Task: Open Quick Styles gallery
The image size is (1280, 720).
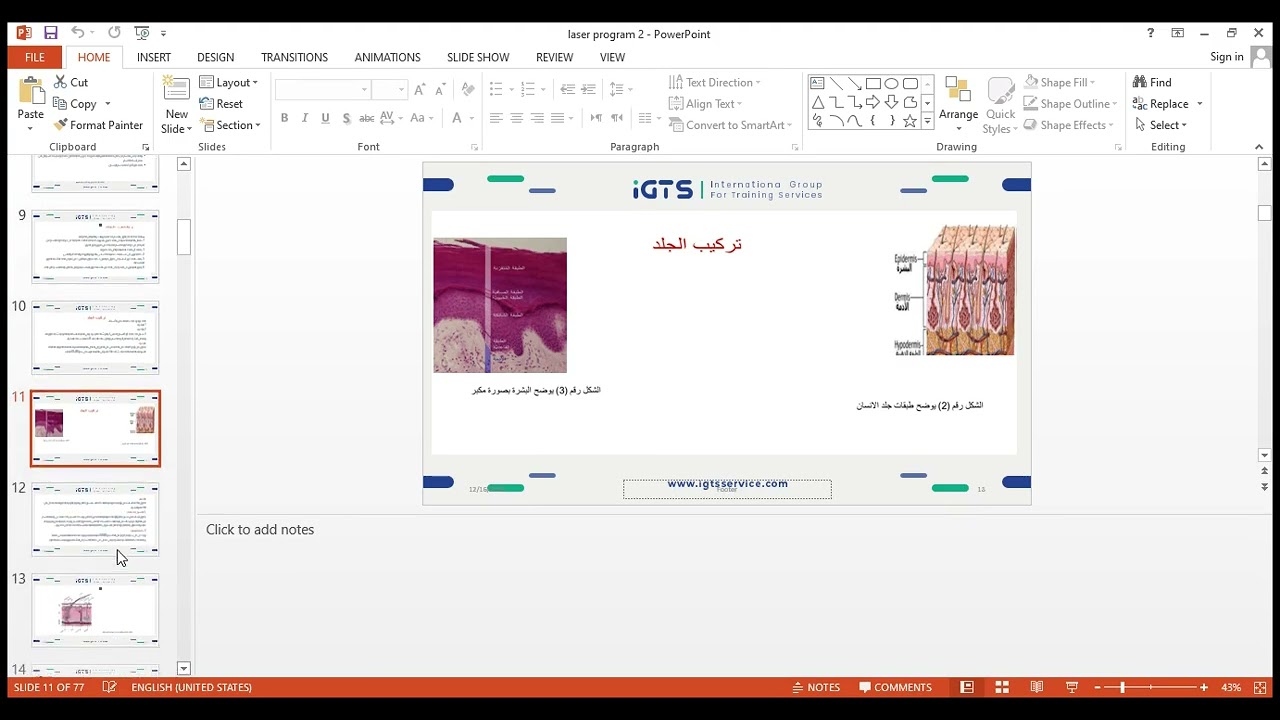Action: pos(1000,105)
